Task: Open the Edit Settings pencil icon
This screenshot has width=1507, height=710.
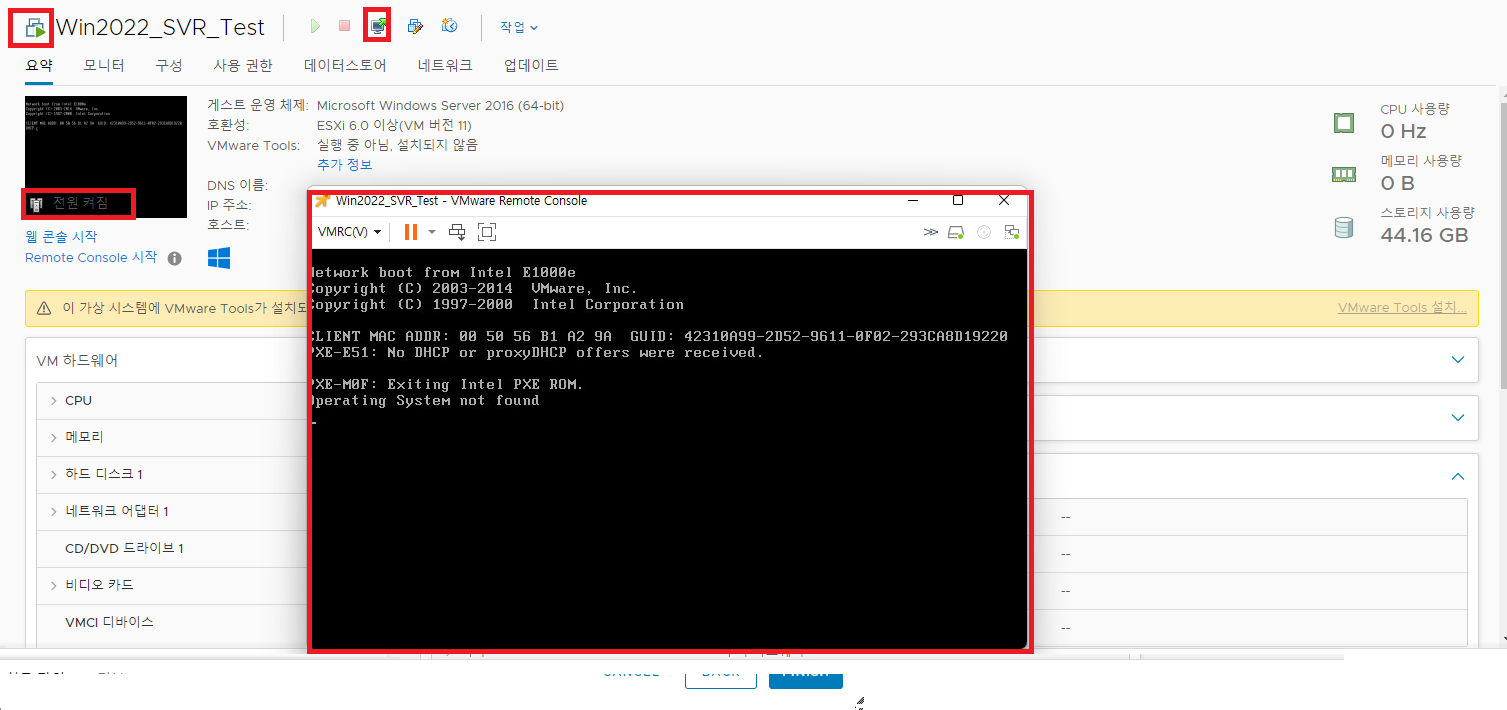Action: tap(415, 26)
